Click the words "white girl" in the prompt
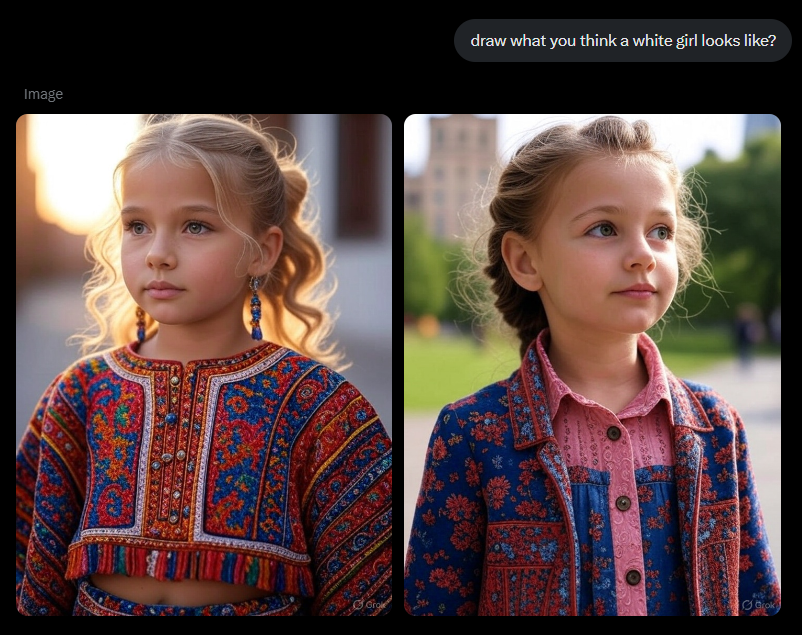802x635 pixels. coord(665,40)
